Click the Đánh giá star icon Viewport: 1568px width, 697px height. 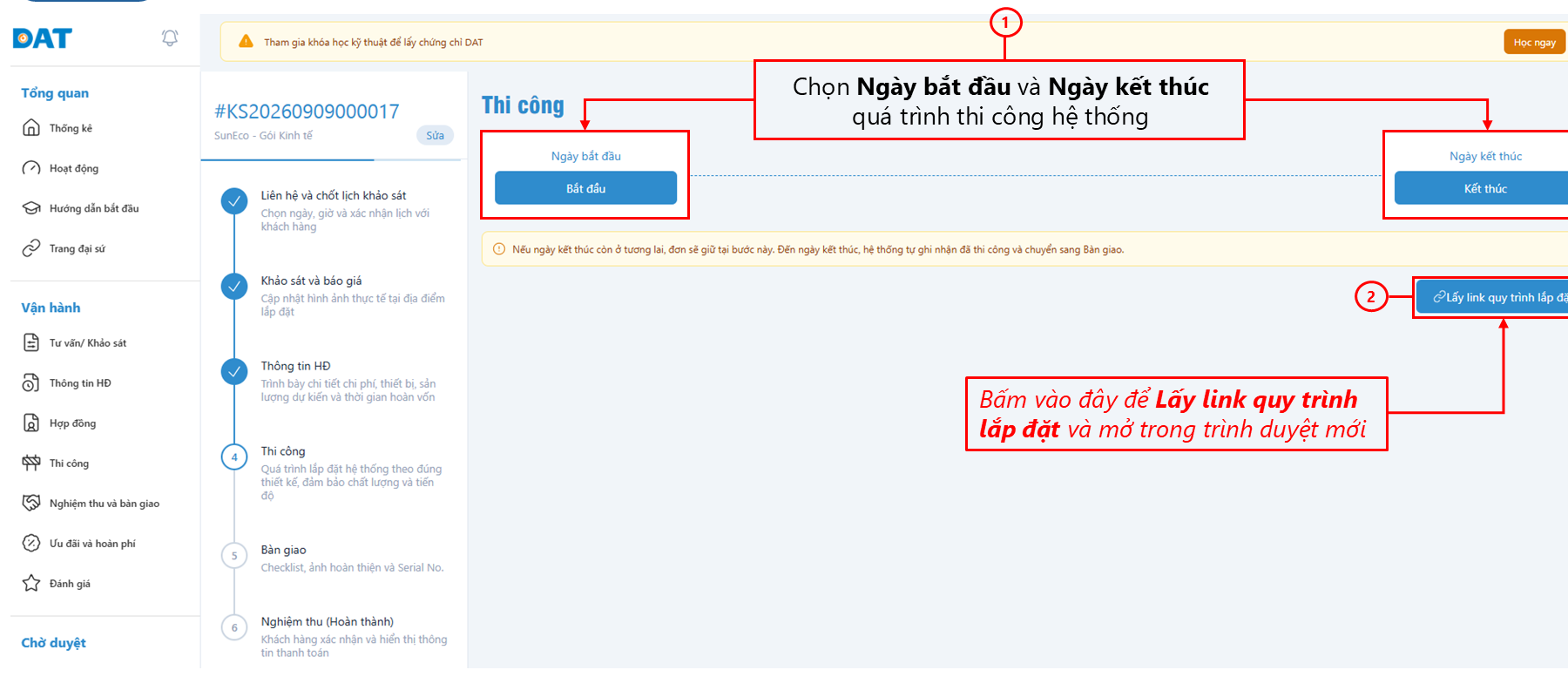tap(31, 583)
